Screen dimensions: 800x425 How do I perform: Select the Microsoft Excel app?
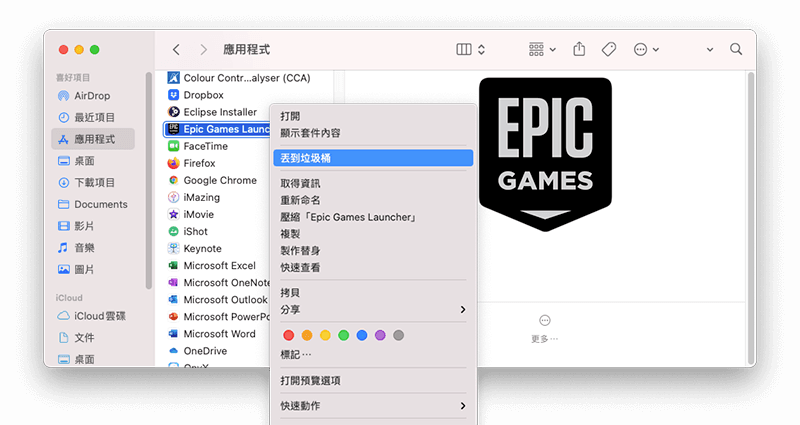212,265
